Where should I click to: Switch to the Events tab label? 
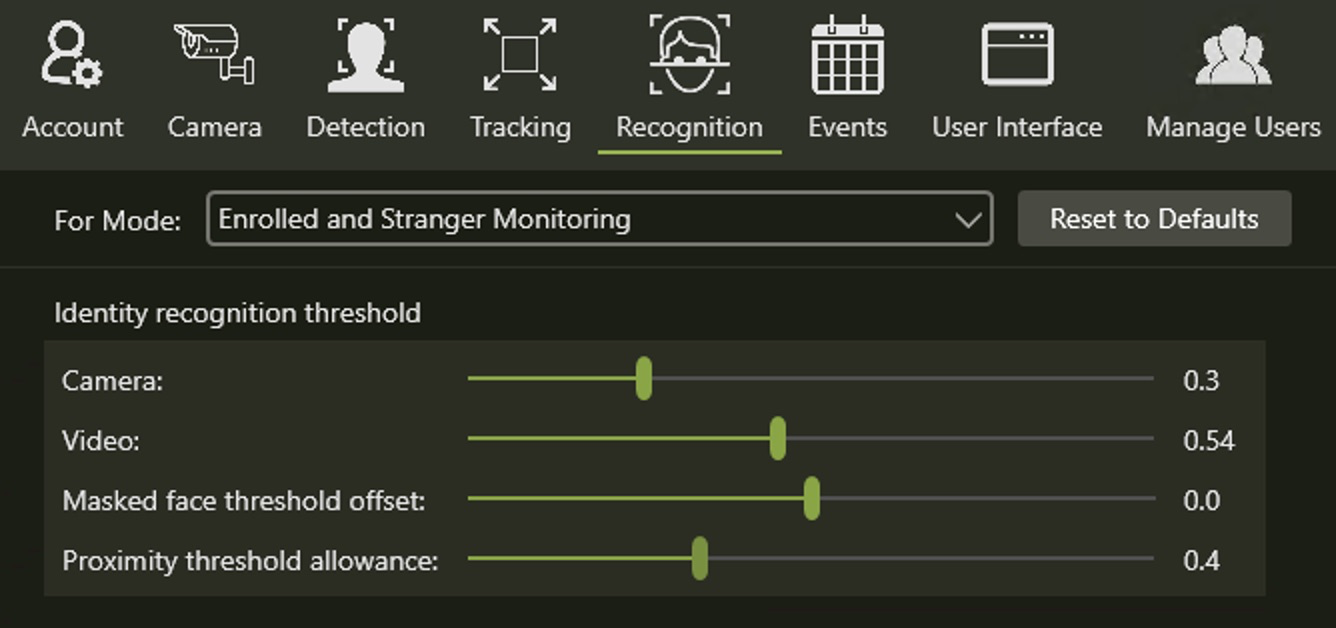(847, 127)
